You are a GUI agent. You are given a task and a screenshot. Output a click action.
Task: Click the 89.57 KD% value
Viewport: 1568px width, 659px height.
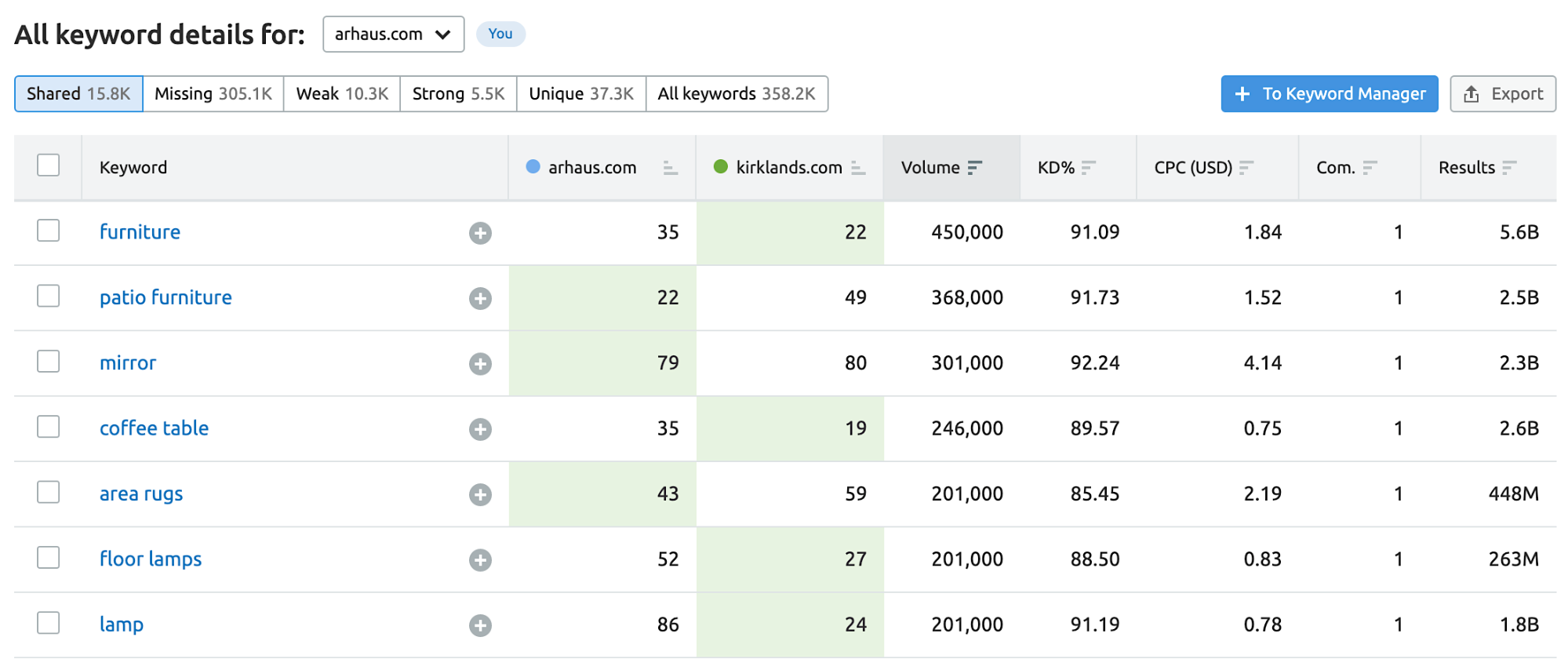pyautogui.click(x=1095, y=428)
